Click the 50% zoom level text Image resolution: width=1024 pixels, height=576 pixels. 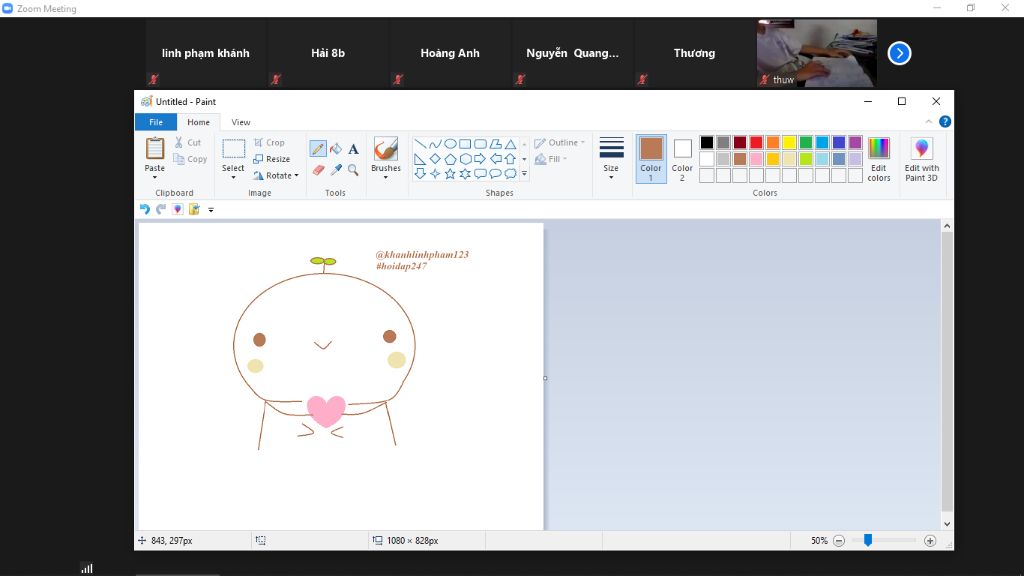819,541
